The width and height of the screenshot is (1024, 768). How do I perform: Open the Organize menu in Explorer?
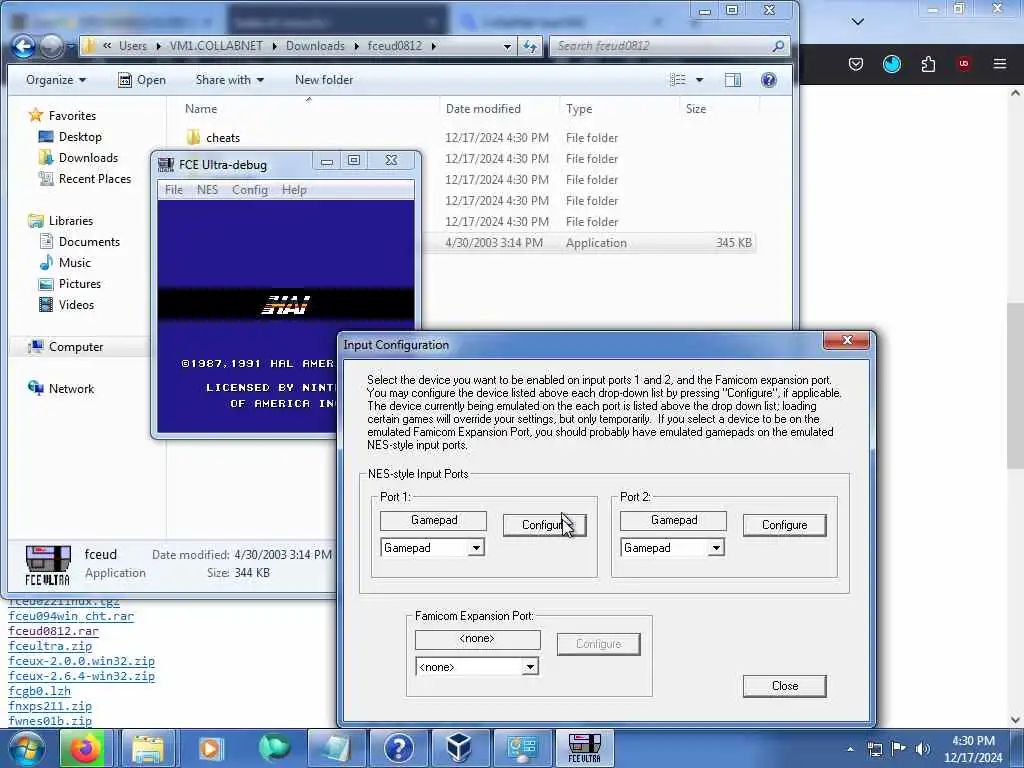(x=56, y=80)
